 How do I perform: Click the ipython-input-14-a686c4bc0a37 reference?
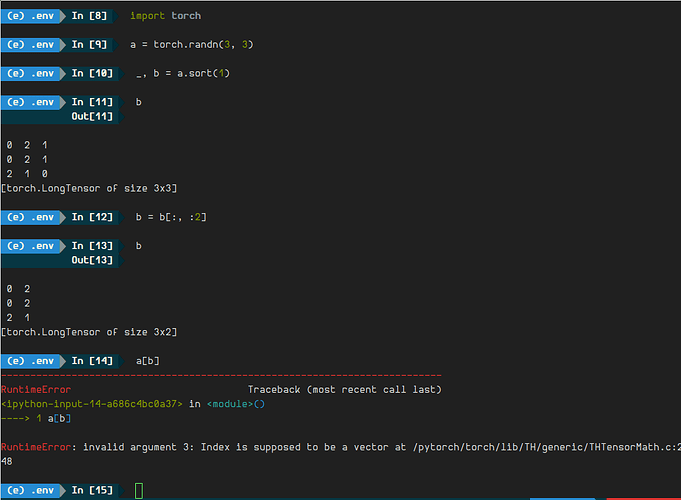92,404
